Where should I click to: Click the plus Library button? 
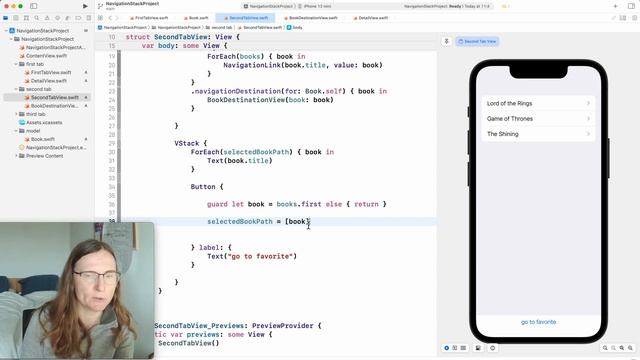click(615, 6)
